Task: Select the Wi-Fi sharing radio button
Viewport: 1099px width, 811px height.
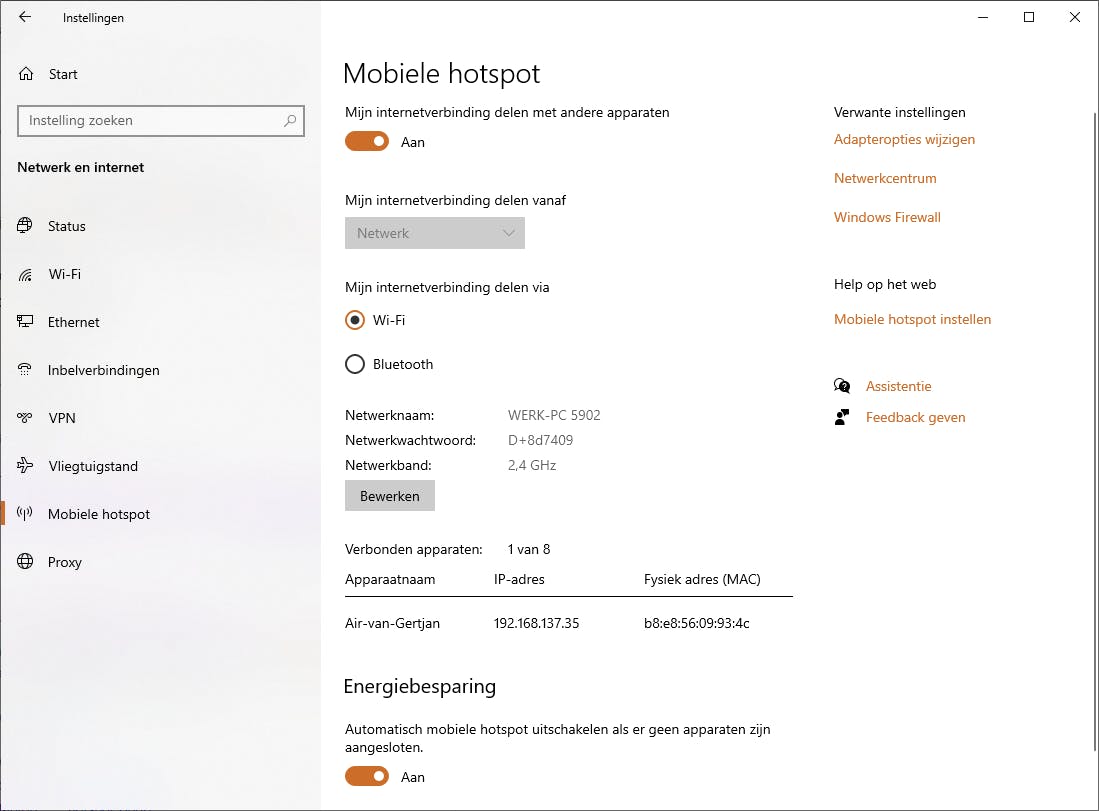Action: click(x=355, y=320)
